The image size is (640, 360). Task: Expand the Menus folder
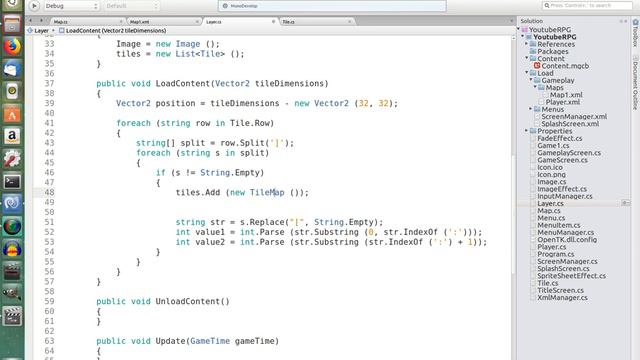(x=531, y=109)
